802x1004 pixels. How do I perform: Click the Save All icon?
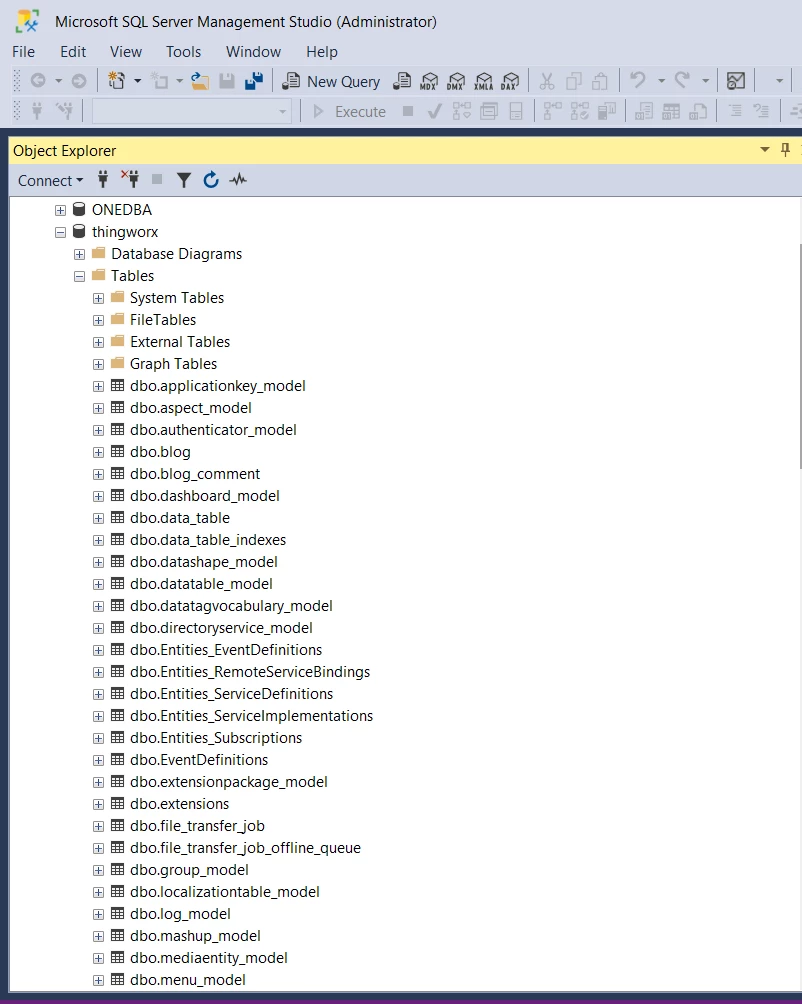254,81
